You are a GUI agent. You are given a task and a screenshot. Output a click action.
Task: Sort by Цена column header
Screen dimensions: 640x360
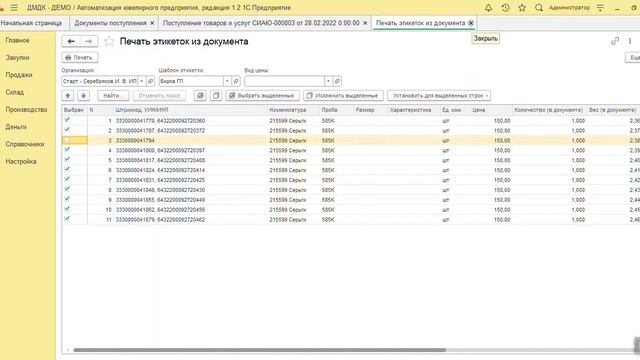pyautogui.click(x=491, y=110)
